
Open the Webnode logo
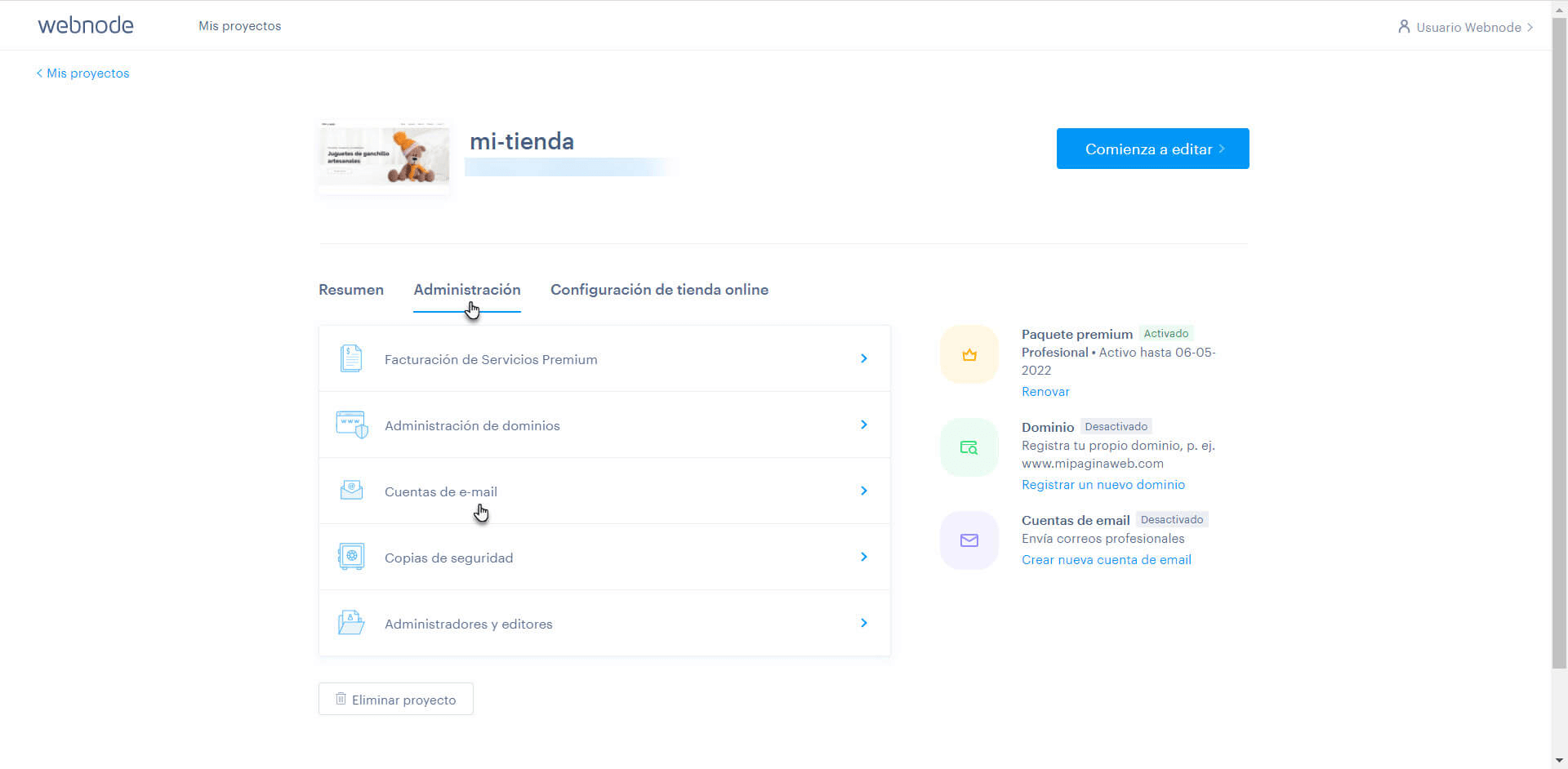(86, 24)
